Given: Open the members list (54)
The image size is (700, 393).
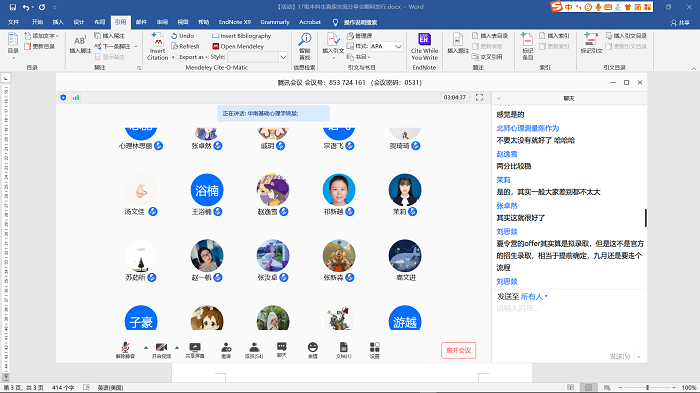Looking at the screenshot, I should coord(254,350).
